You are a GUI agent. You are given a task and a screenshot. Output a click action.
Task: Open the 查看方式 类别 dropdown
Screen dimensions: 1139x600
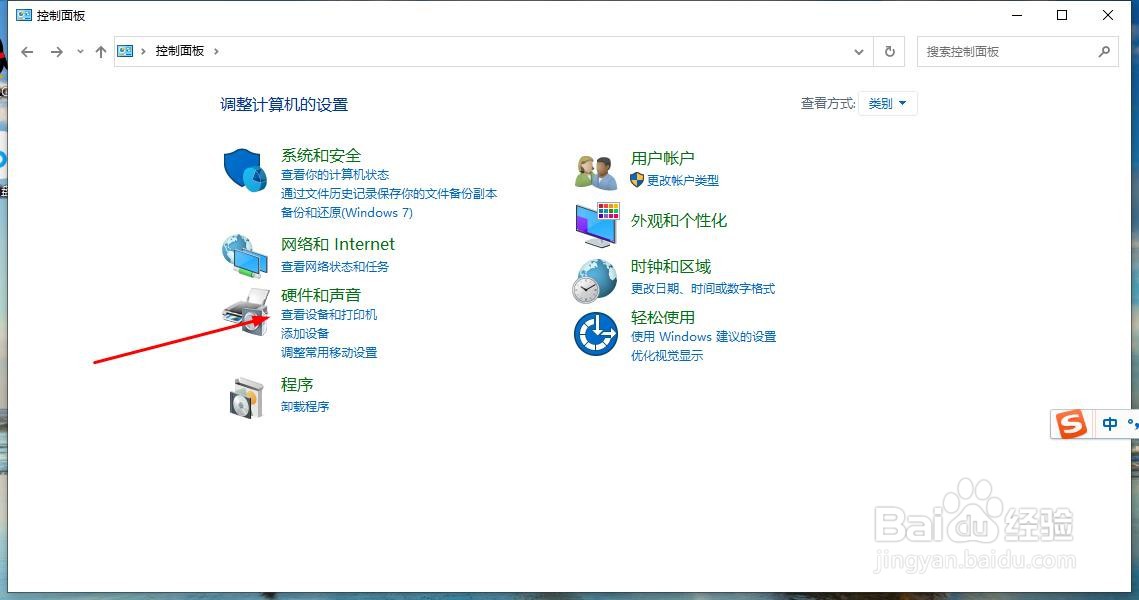pos(887,103)
